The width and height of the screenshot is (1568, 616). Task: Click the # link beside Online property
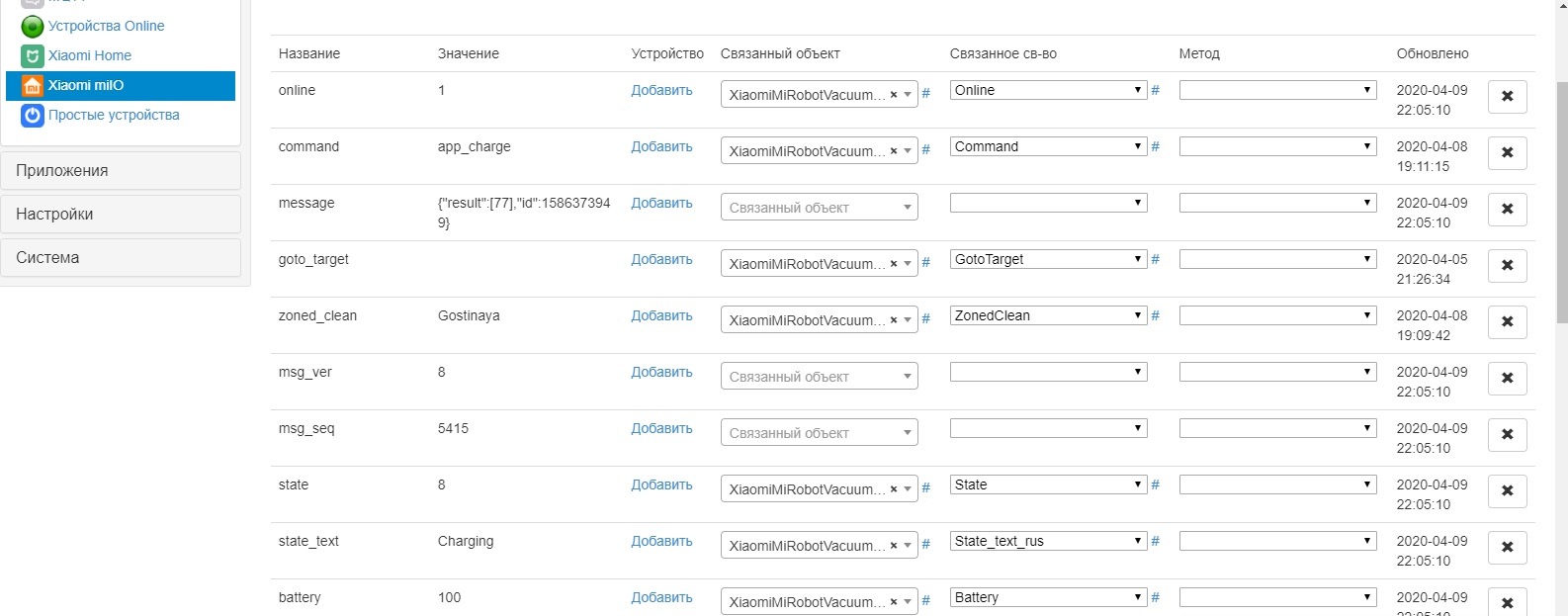[1155, 90]
